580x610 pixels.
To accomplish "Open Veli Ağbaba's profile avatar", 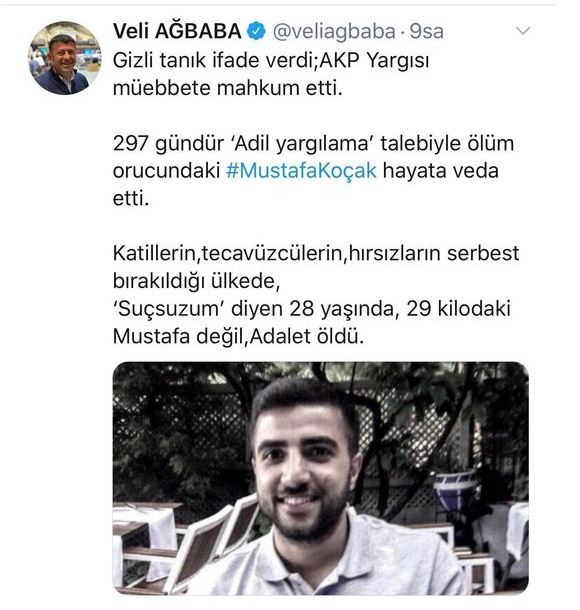I will pyautogui.click(x=65, y=58).
